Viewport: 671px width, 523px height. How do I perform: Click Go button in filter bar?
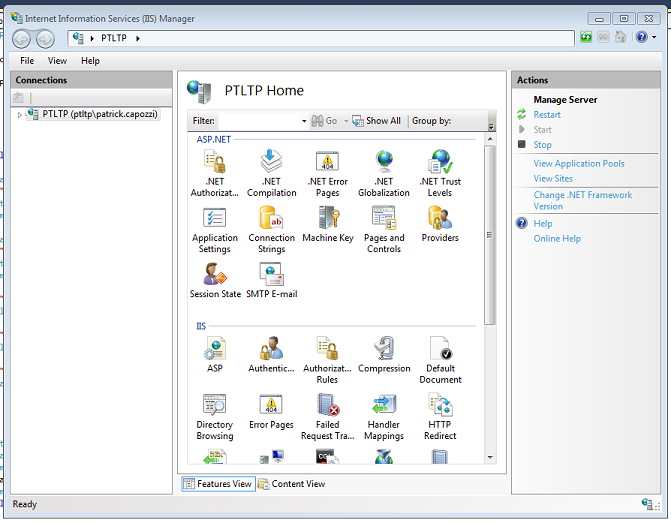tap(325, 121)
